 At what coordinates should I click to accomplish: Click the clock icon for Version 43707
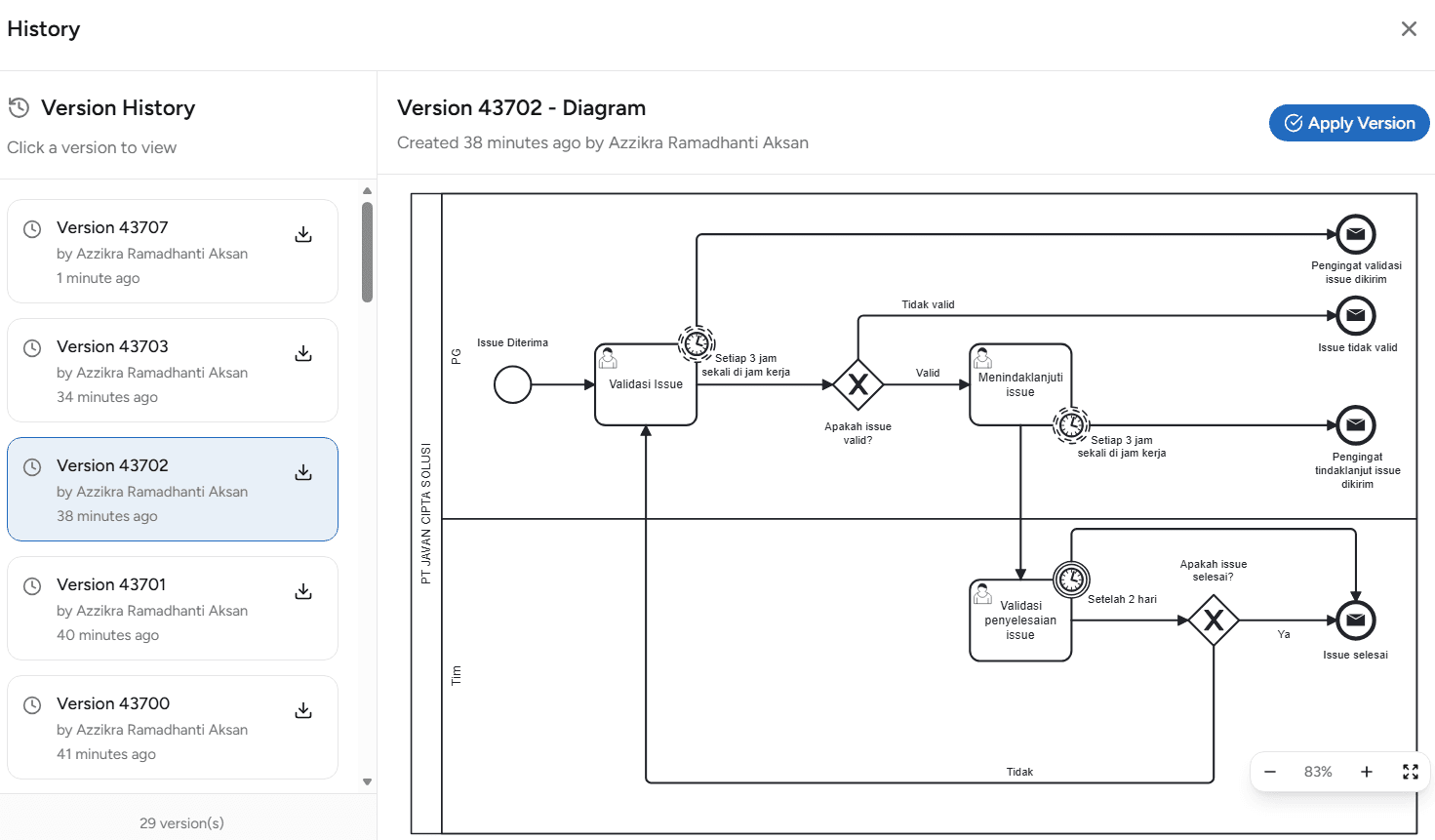(32, 229)
